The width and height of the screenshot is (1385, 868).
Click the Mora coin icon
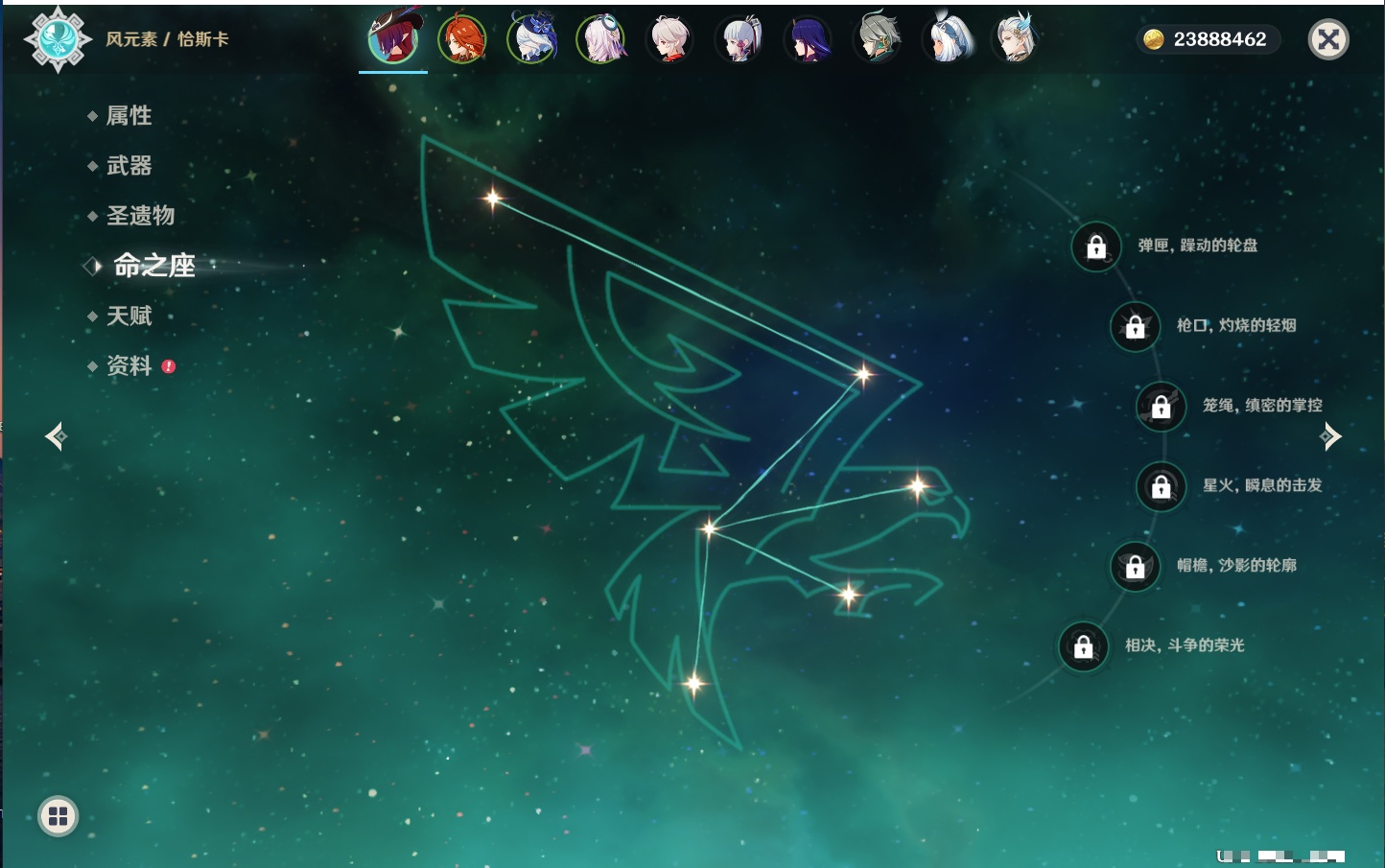coord(1154,39)
